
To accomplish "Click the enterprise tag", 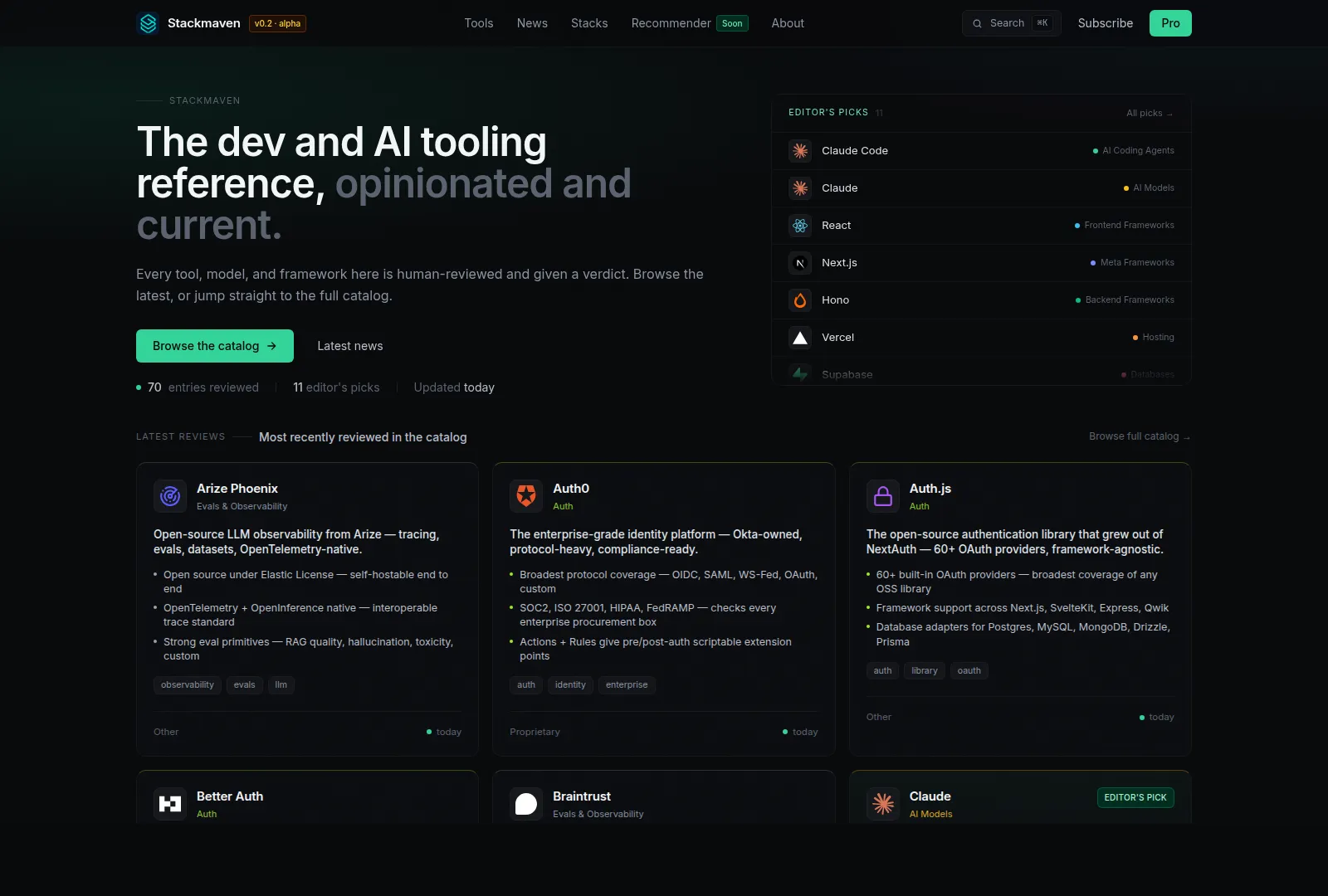I will (x=627, y=685).
